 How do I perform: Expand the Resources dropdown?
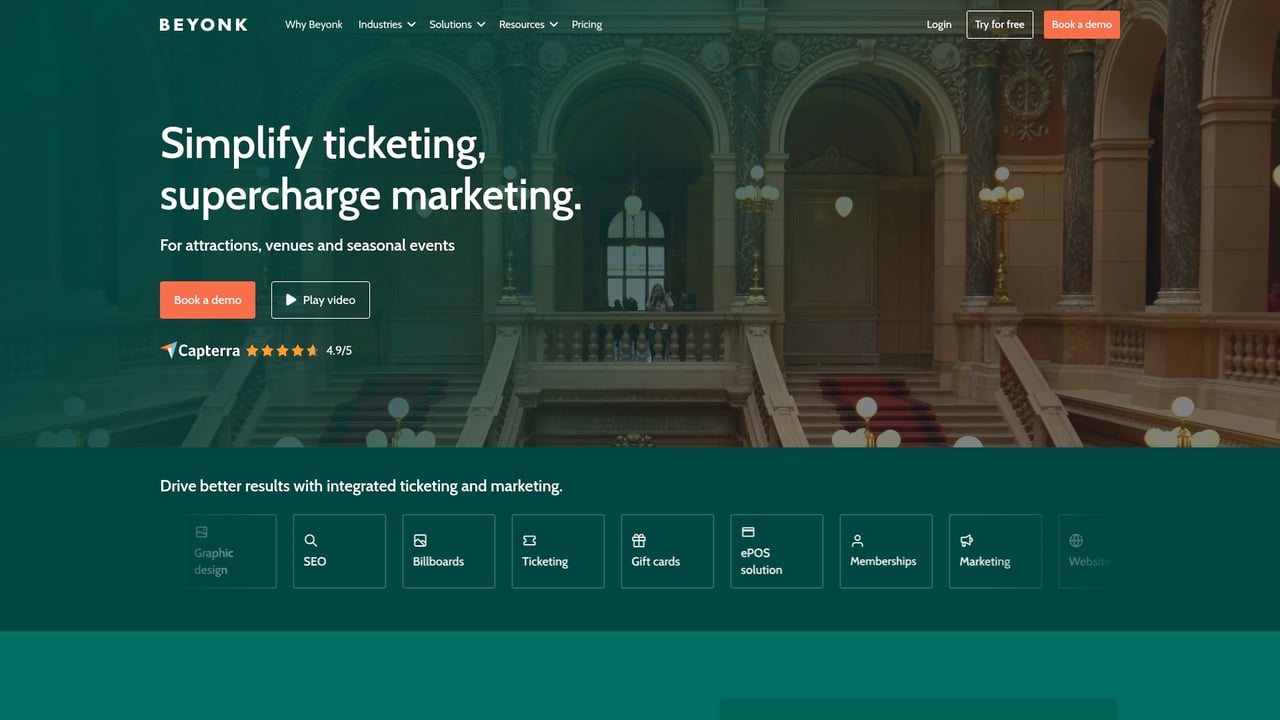point(528,24)
